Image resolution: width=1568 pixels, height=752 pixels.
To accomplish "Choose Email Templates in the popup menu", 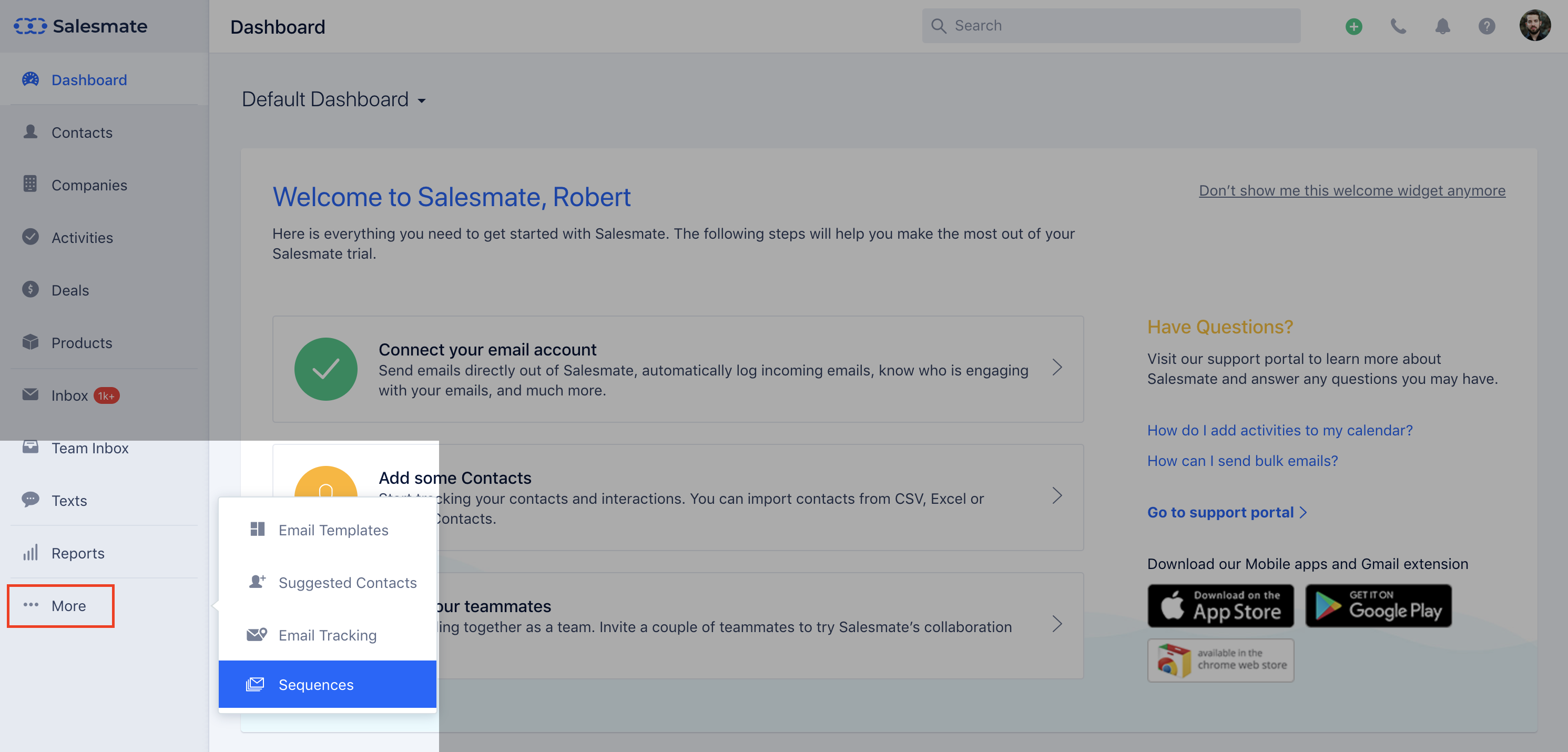I will pos(333,530).
